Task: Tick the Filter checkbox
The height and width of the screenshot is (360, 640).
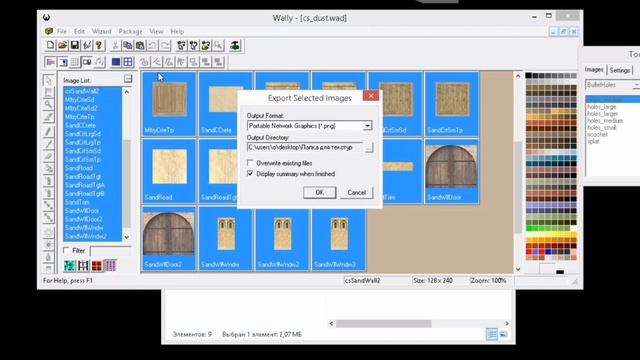Action: (x=67, y=250)
